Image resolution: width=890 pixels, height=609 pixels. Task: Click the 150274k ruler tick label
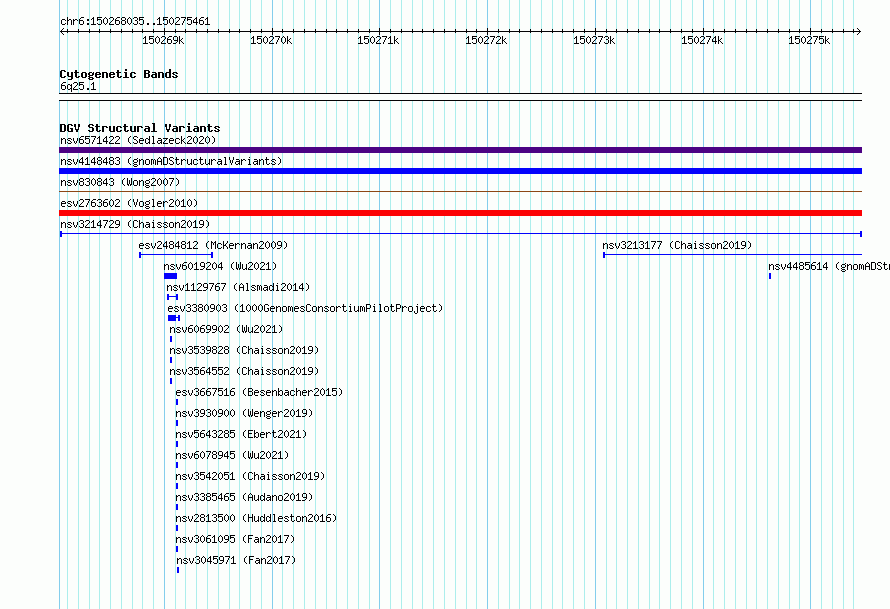coord(702,40)
